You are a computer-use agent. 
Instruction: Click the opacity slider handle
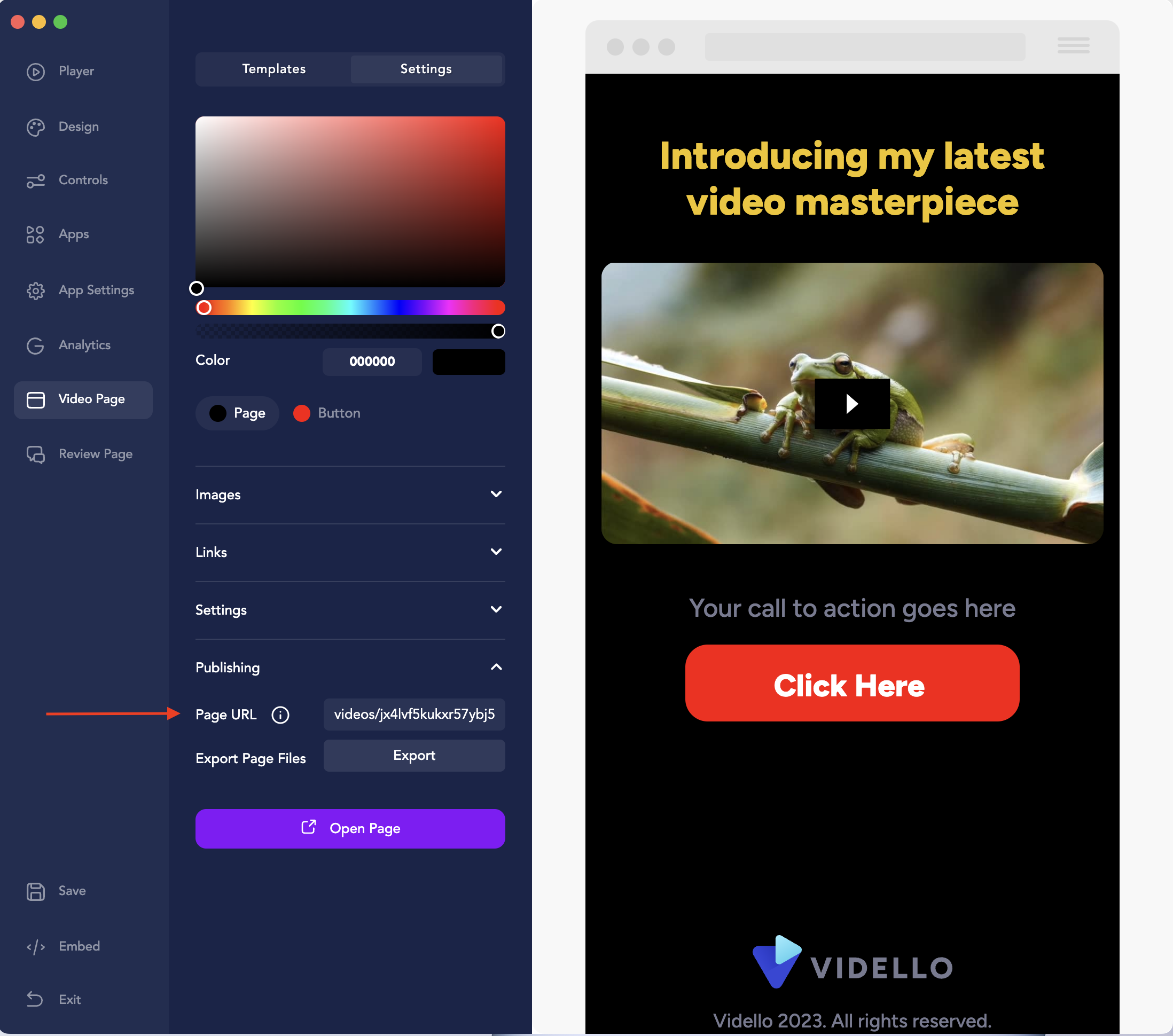pyautogui.click(x=498, y=331)
